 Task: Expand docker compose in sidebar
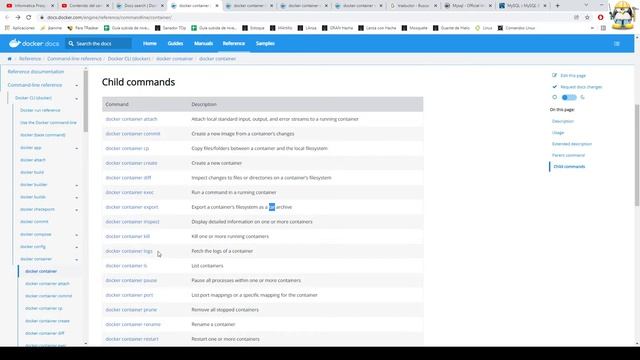[x=77, y=235]
